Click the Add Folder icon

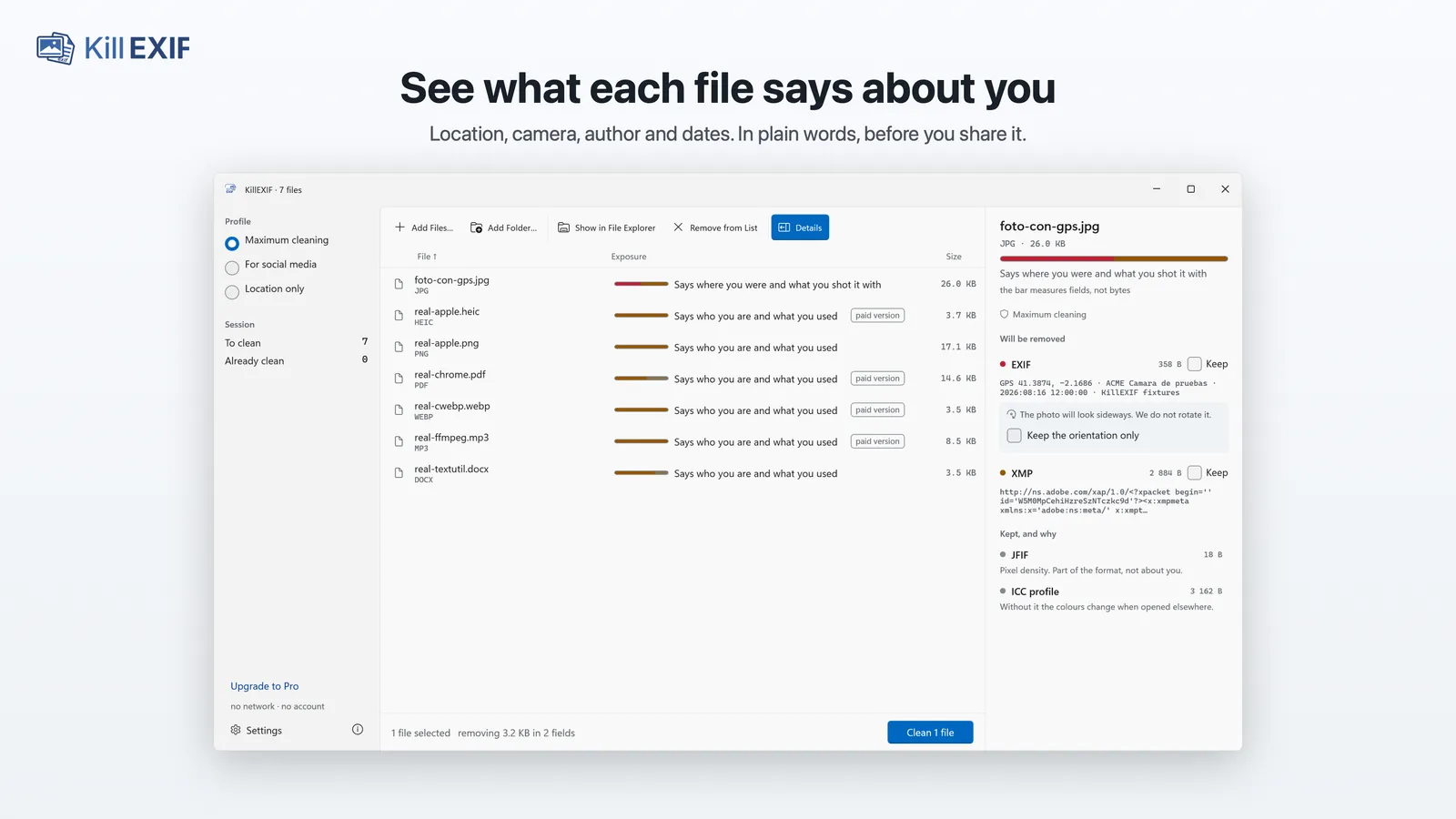point(476,227)
